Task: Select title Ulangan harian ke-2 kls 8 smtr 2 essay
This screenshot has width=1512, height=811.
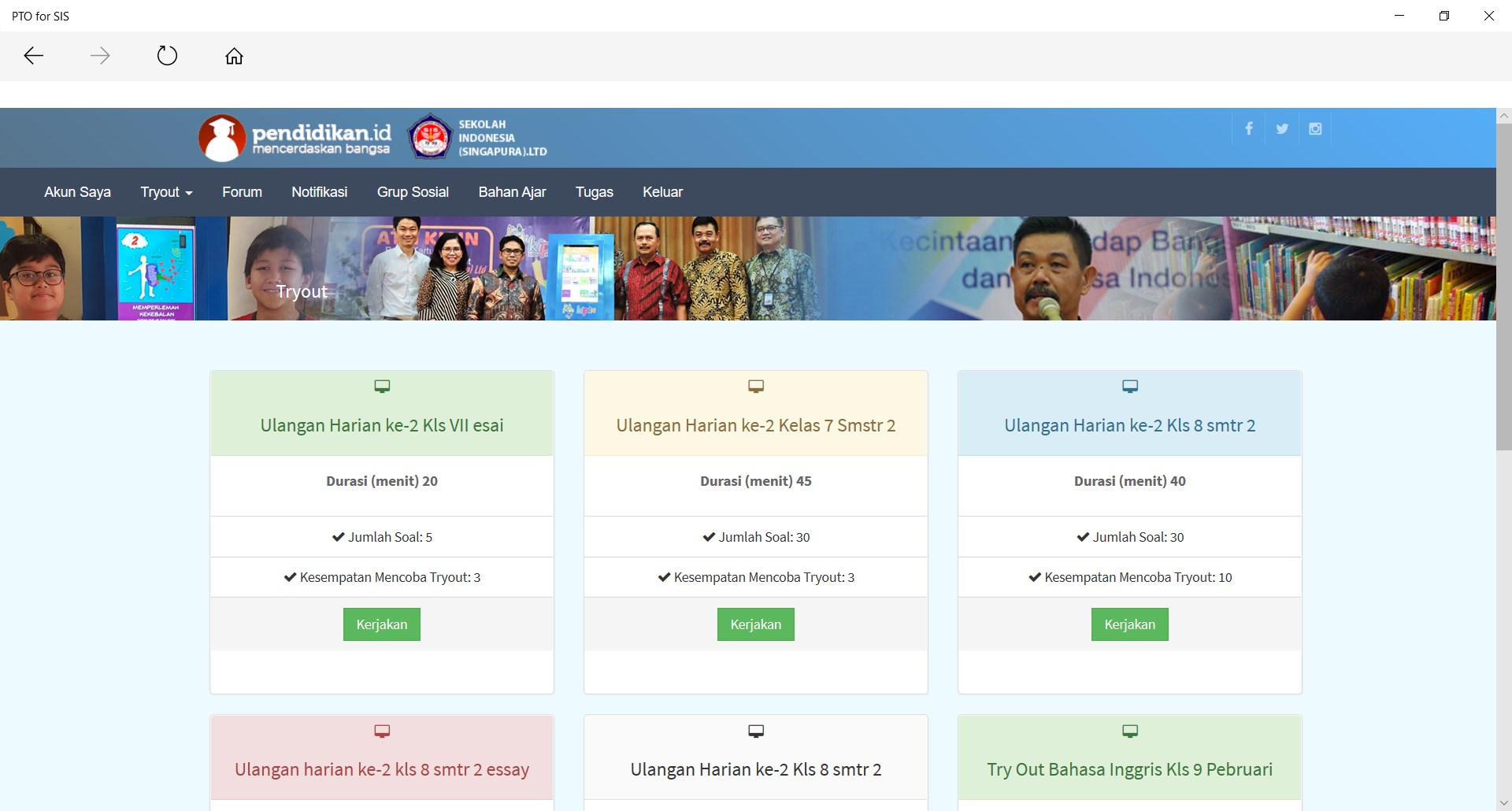Action: point(382,769)
